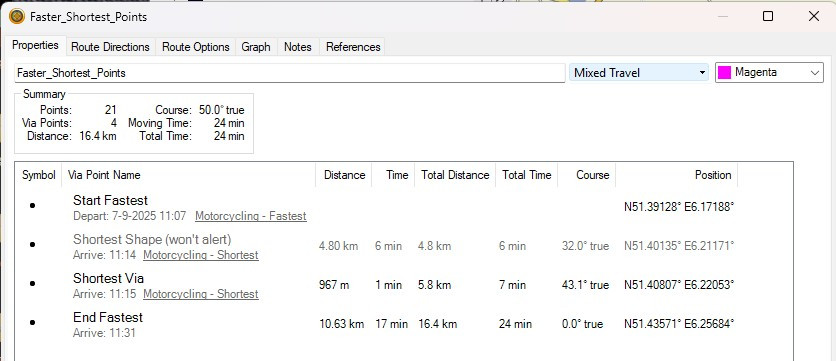Open the Route Options tab

click(x=196, y=47)
